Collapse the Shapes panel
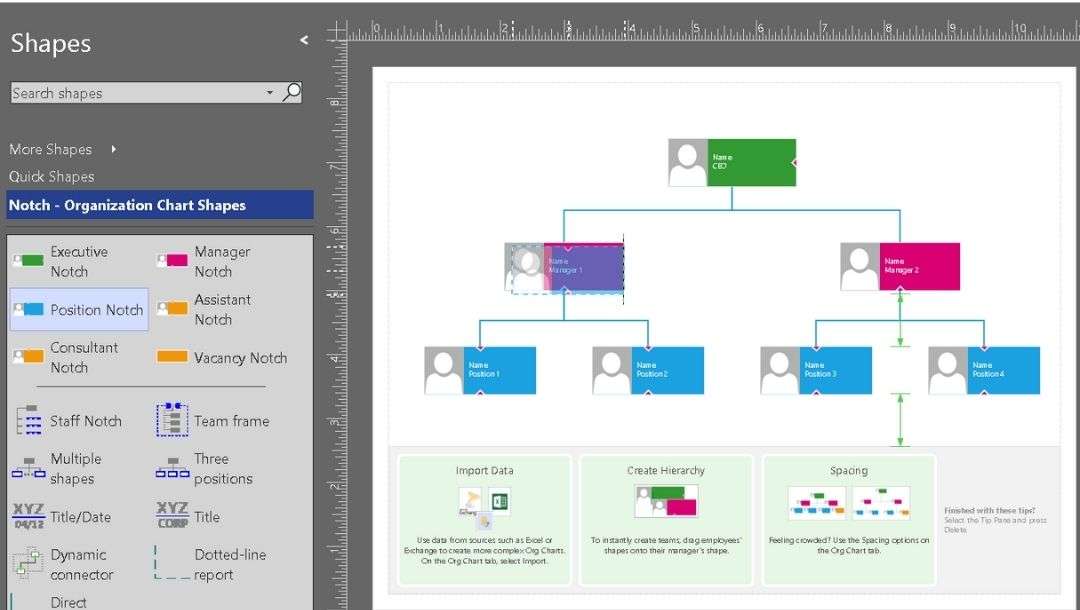This screenshot has height=610, width=1080. (x=302, y=40)
